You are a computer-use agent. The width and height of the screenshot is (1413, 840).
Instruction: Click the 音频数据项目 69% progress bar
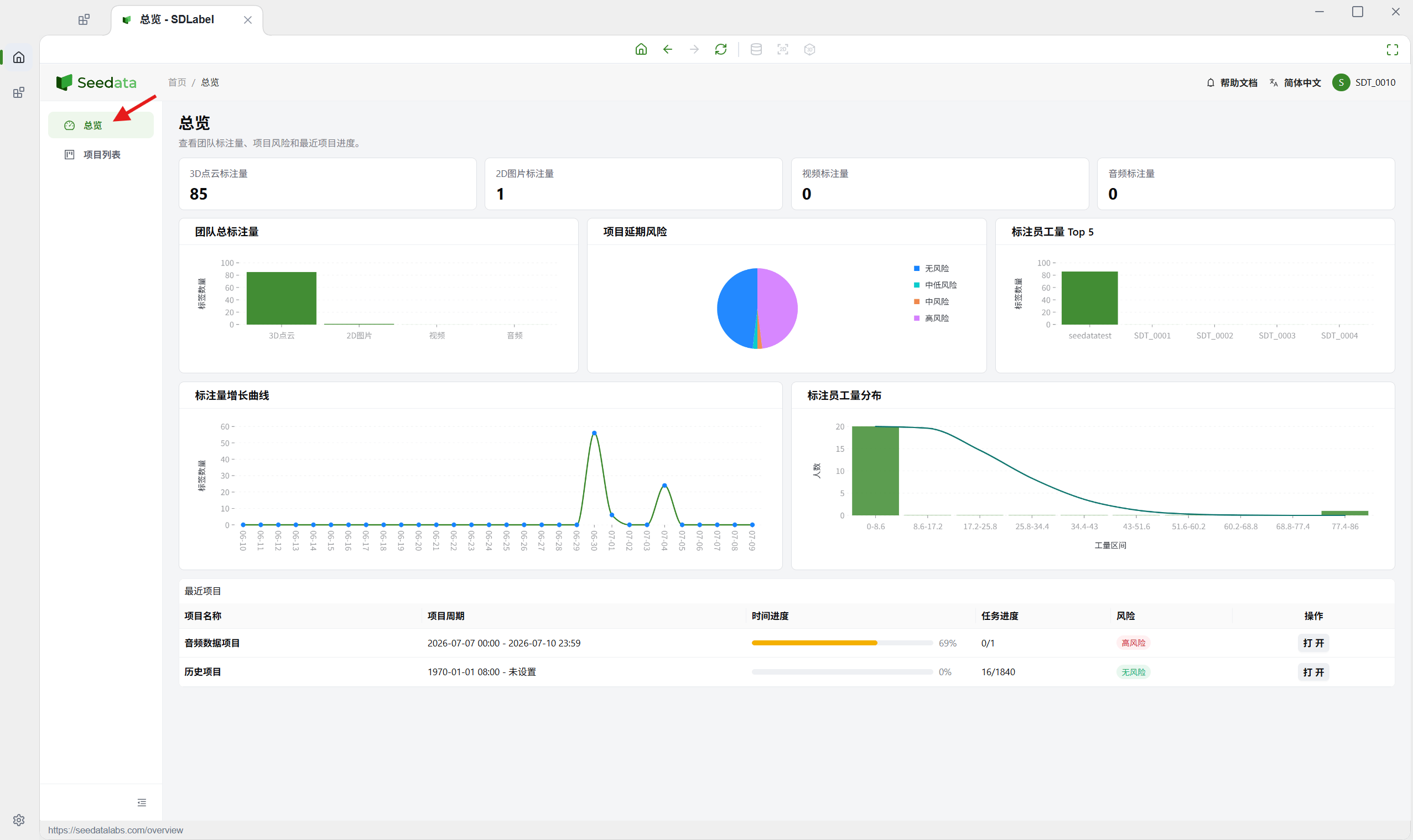(x=841, y=643)
